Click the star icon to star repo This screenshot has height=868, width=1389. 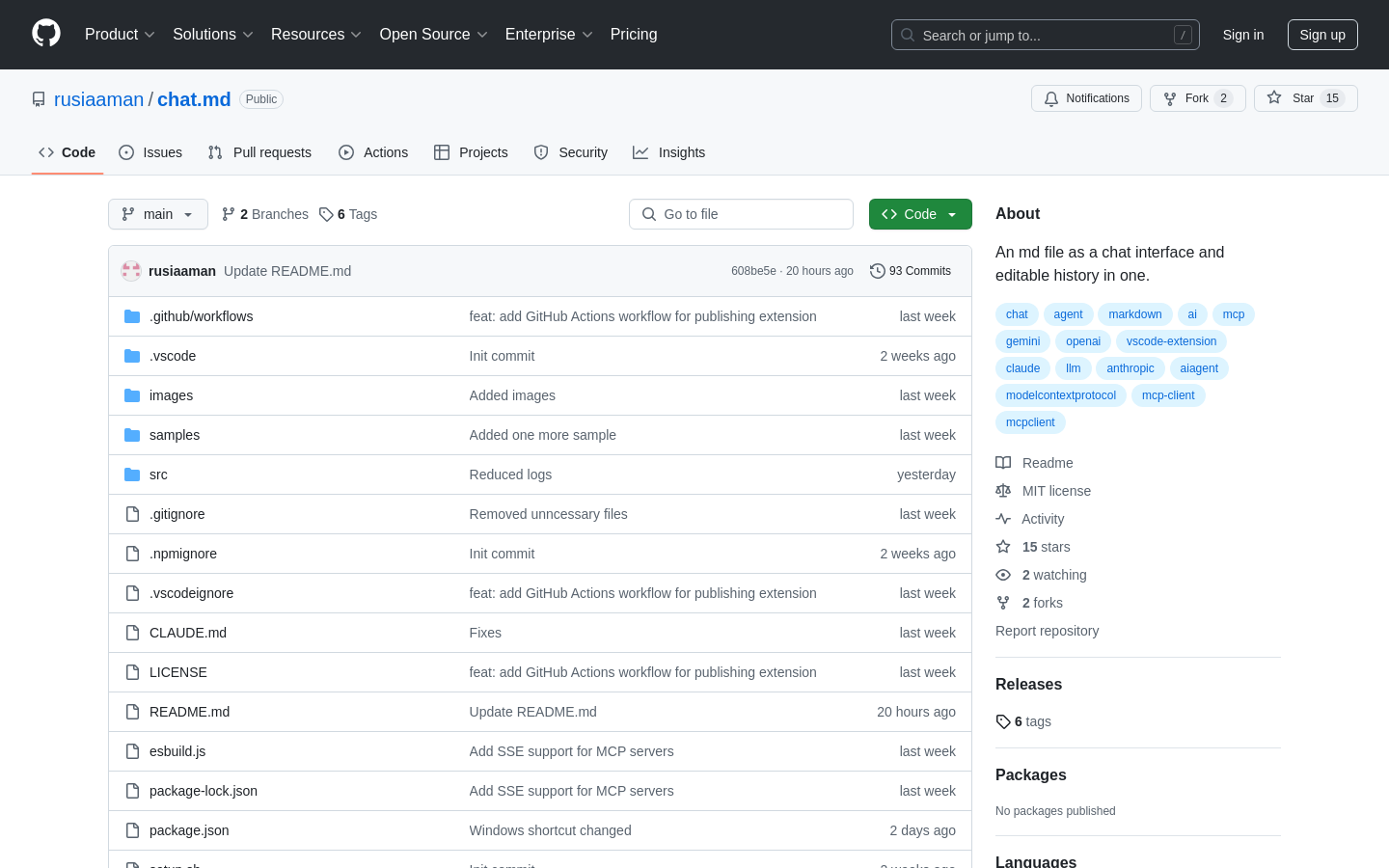click(1274, 98)
